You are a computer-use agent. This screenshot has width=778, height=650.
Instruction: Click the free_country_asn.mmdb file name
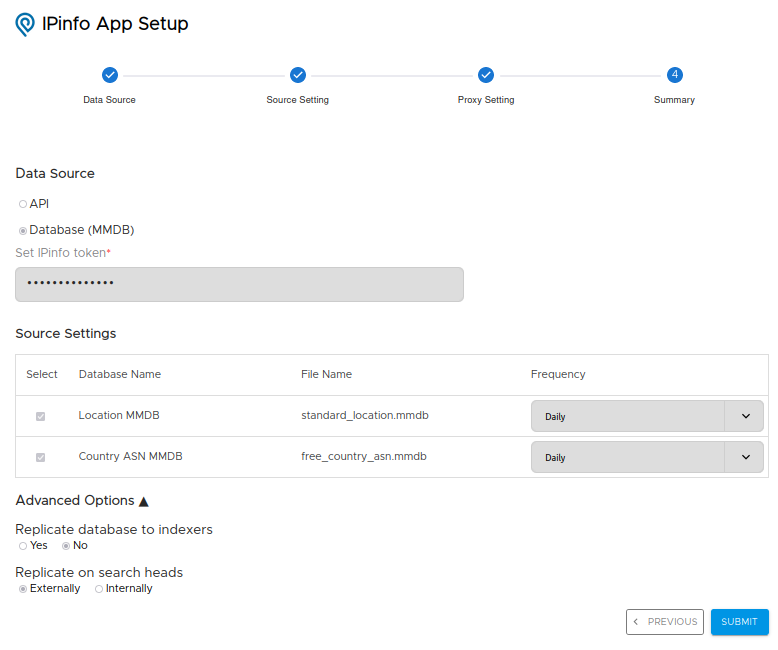coord(364,456)
